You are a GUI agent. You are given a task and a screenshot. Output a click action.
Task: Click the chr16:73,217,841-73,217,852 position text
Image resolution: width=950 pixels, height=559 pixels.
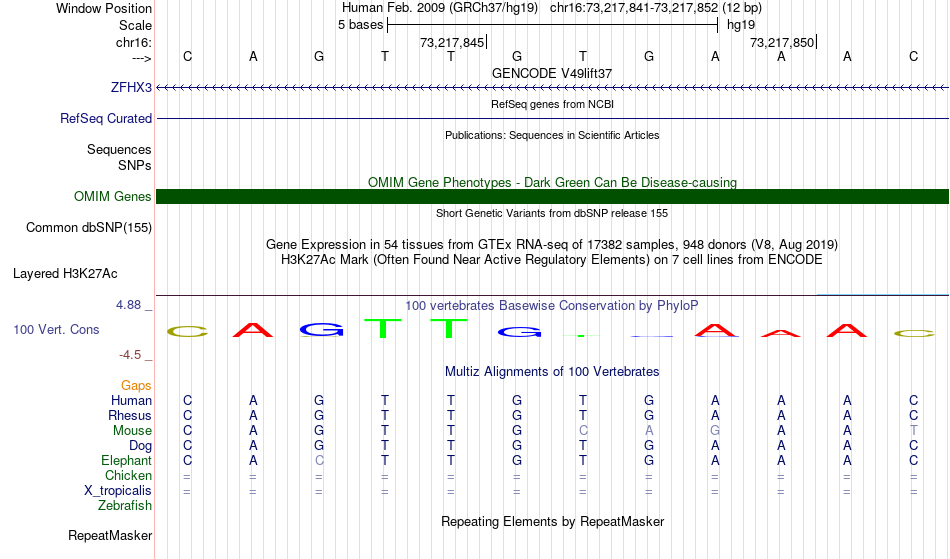click(x=634, y=8)
